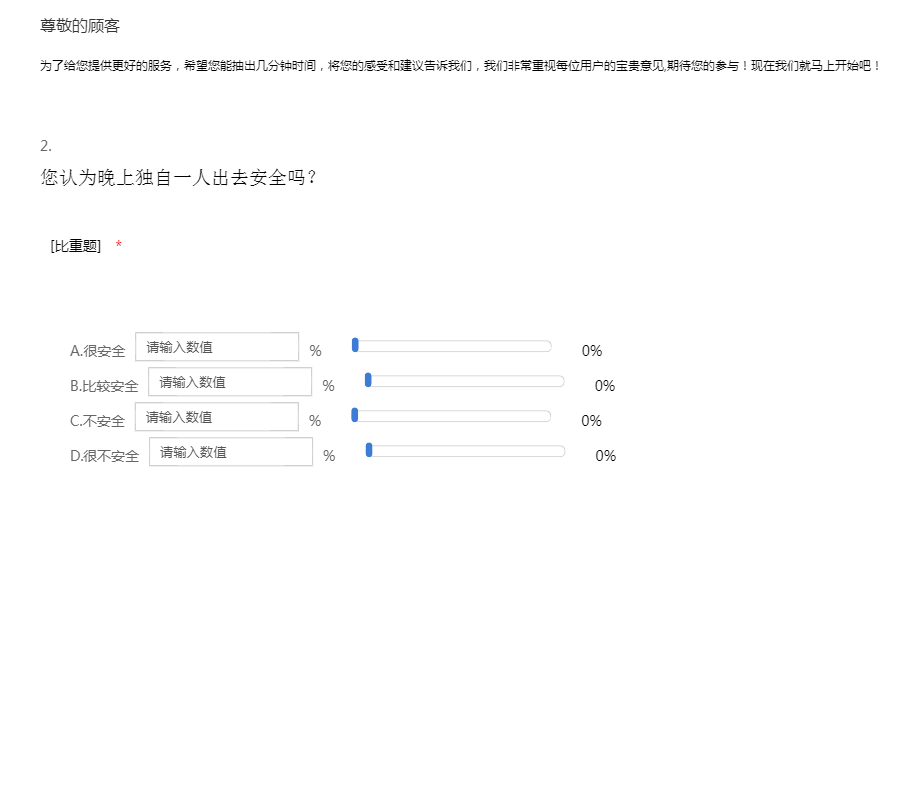Select the B.比较安全 slider handle

[369, 380]
